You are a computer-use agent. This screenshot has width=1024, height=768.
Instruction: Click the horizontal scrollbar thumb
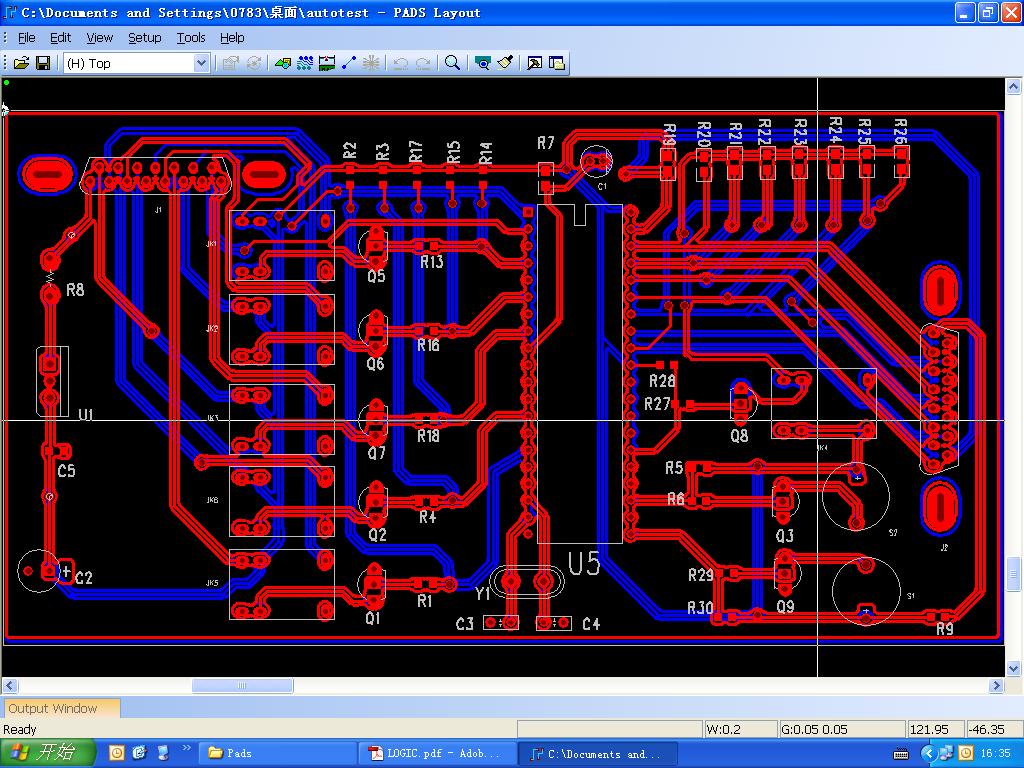point(242,686)
